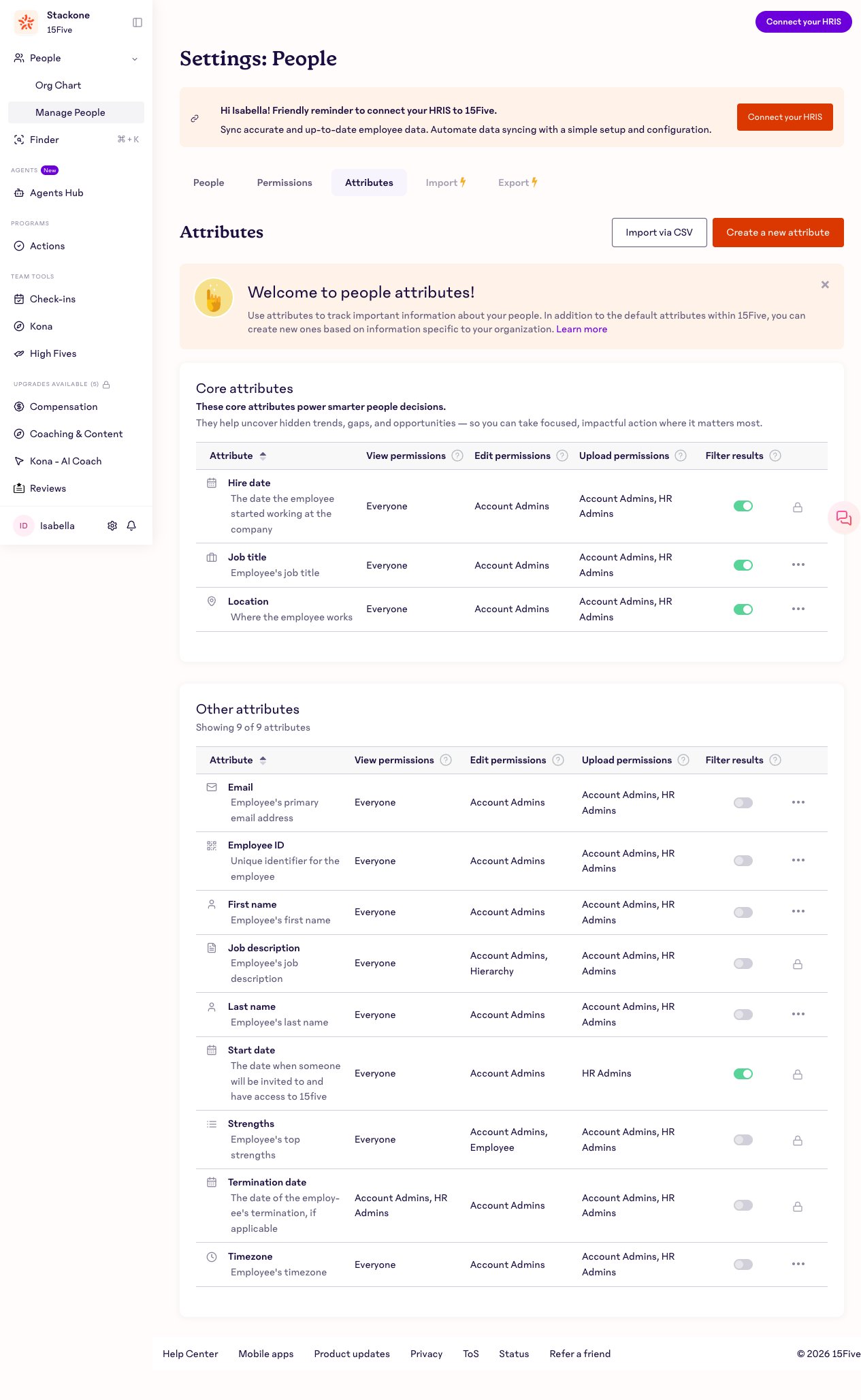Open the Import tab
861x1400 pixels.
click(446, 182)
